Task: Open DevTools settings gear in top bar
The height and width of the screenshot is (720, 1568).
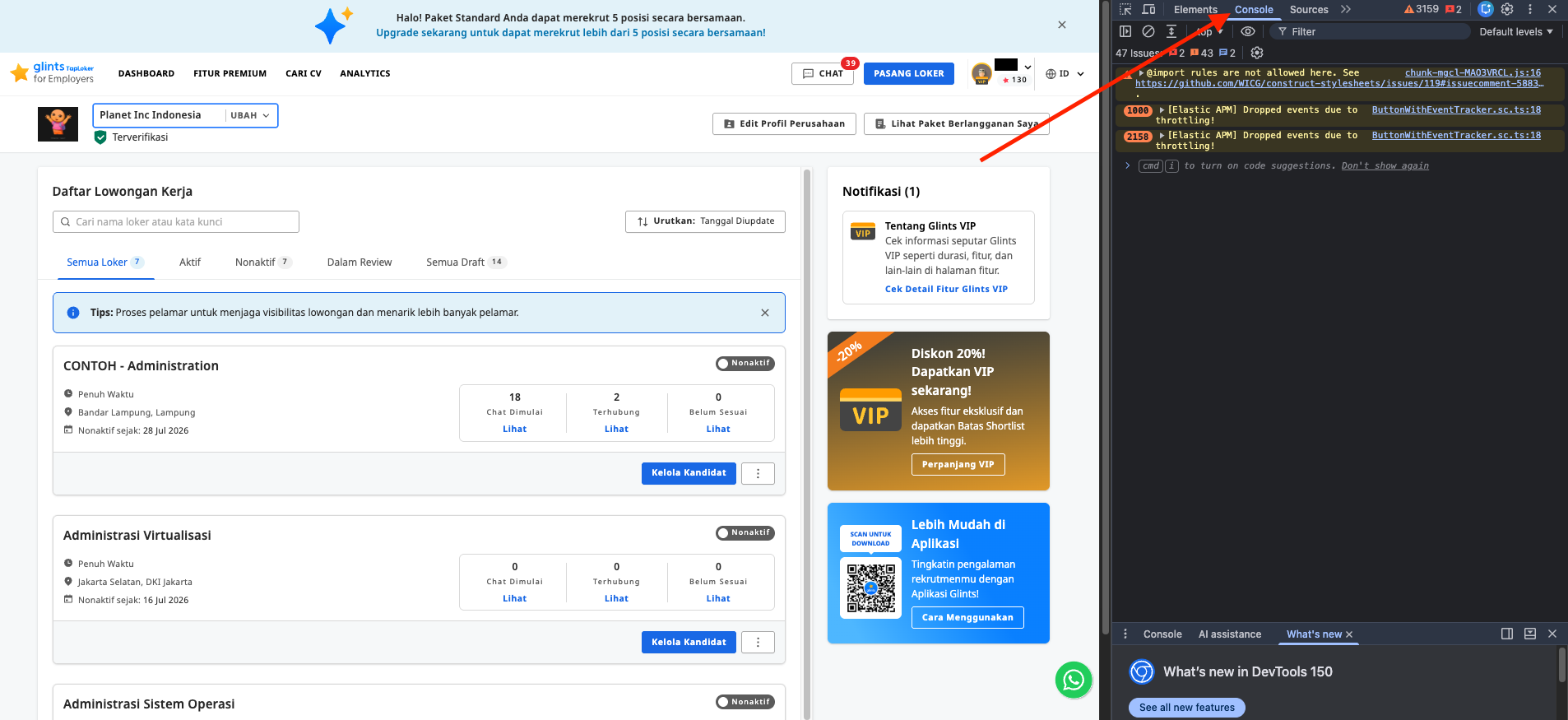Action: pyautogui.click(x=1507, y=9)
